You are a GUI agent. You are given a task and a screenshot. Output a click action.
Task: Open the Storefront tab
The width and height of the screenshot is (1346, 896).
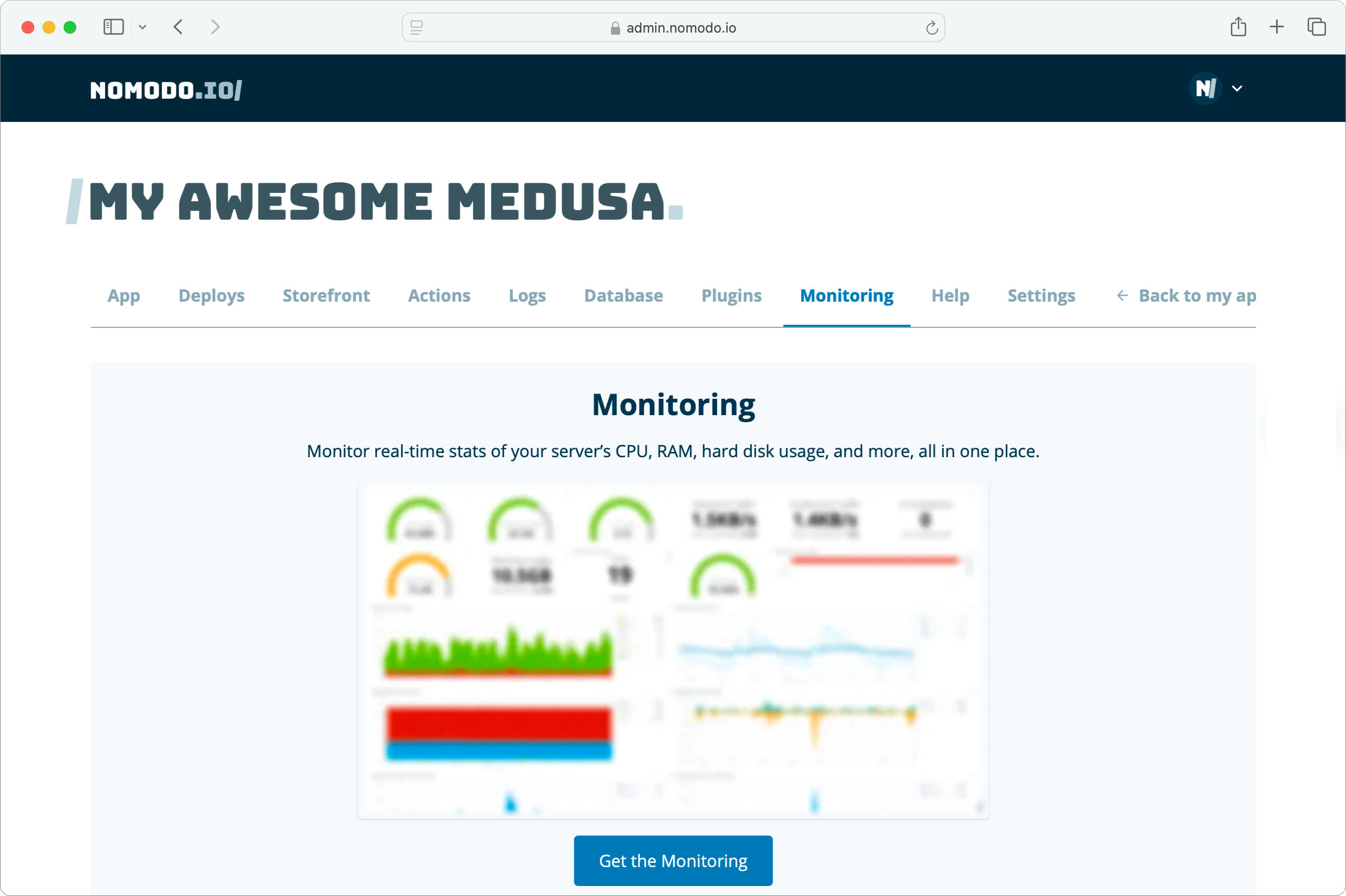(x=326, y=296)
